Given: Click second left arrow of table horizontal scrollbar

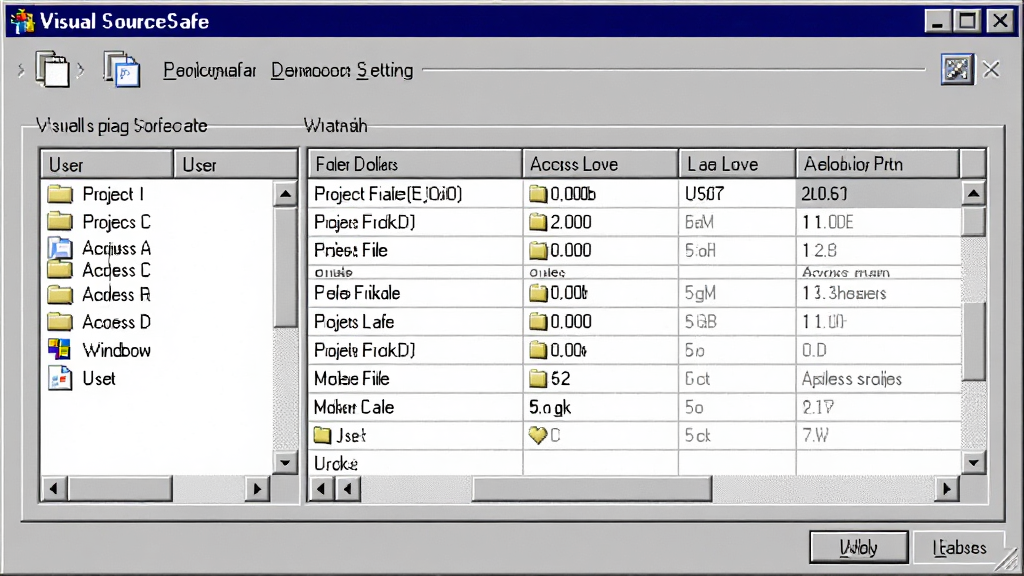Looking at the screenshot, I should 348,488.
